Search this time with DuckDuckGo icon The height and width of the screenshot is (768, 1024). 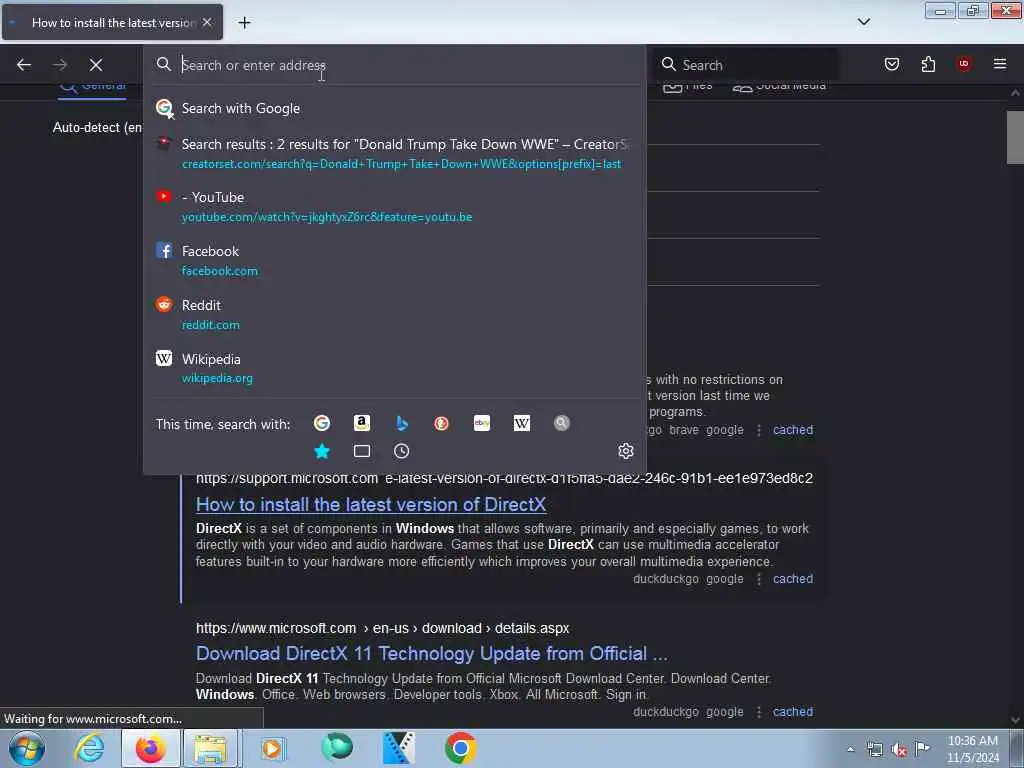point(441,423)
